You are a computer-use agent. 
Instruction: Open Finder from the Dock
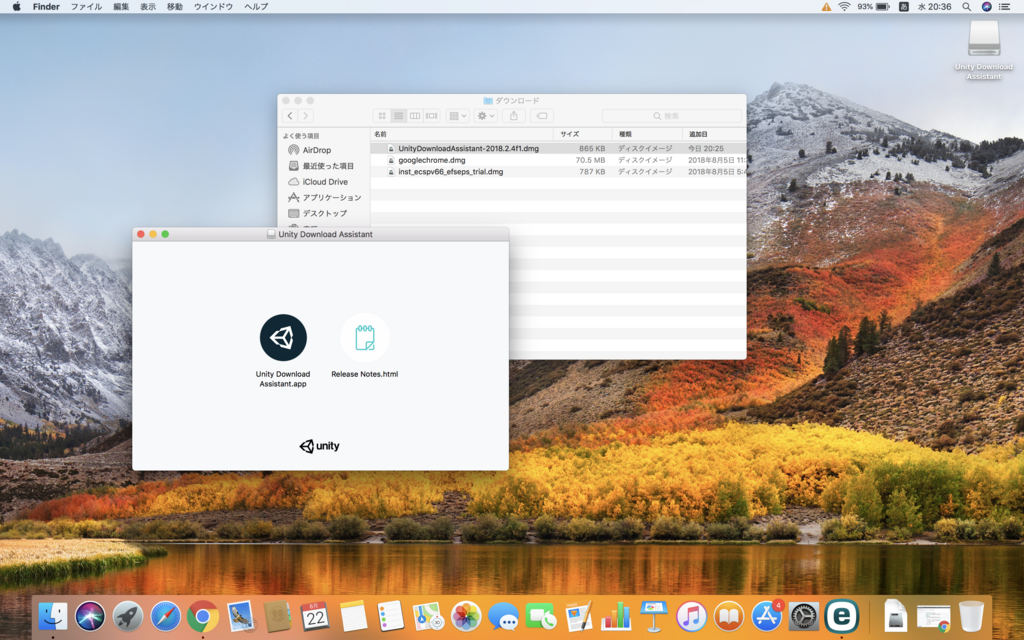53,616
